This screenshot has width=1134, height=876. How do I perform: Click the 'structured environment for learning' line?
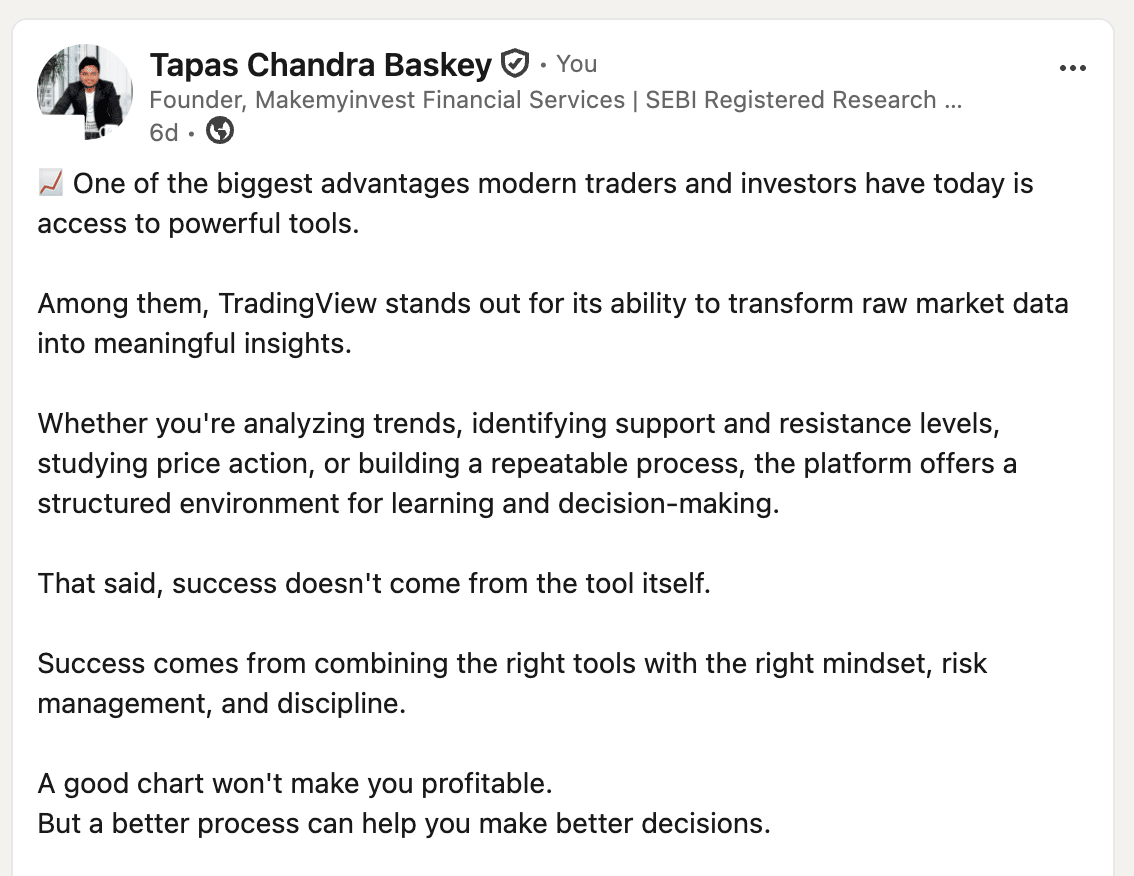pyautogui.click(x=409, y=503)
